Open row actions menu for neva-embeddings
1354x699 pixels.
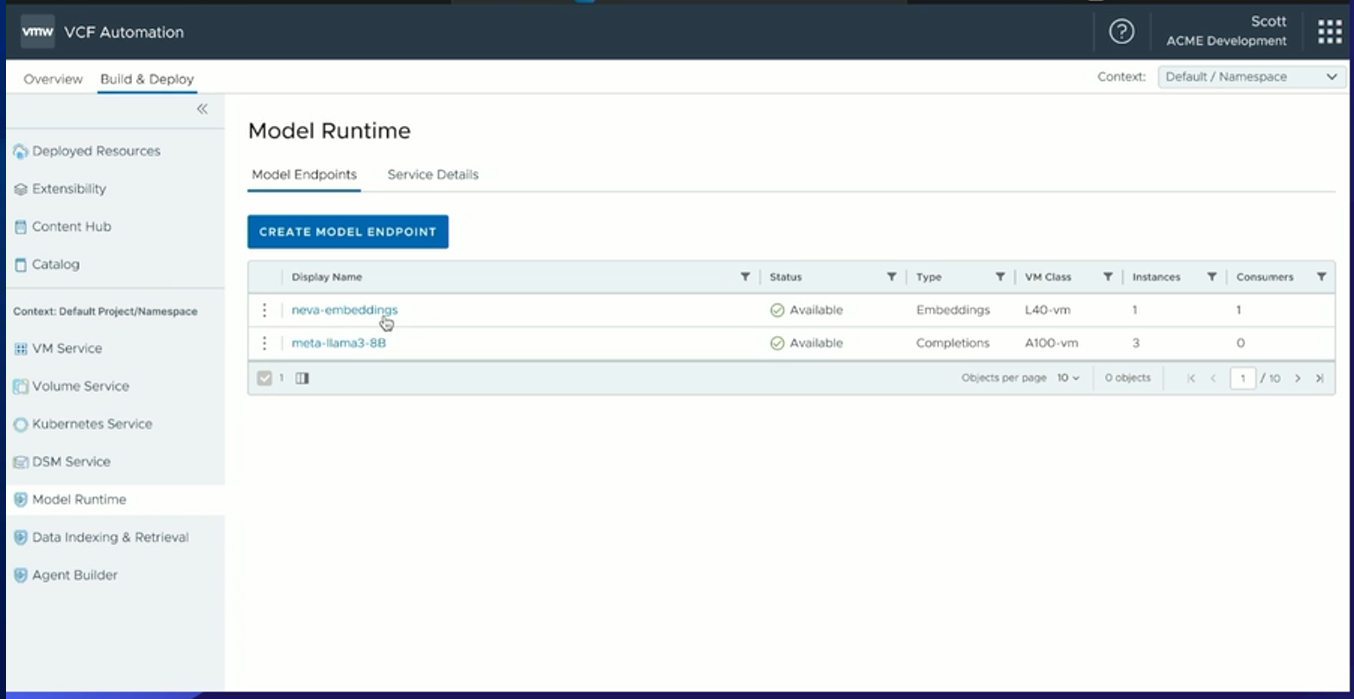[x=264, y=310]
